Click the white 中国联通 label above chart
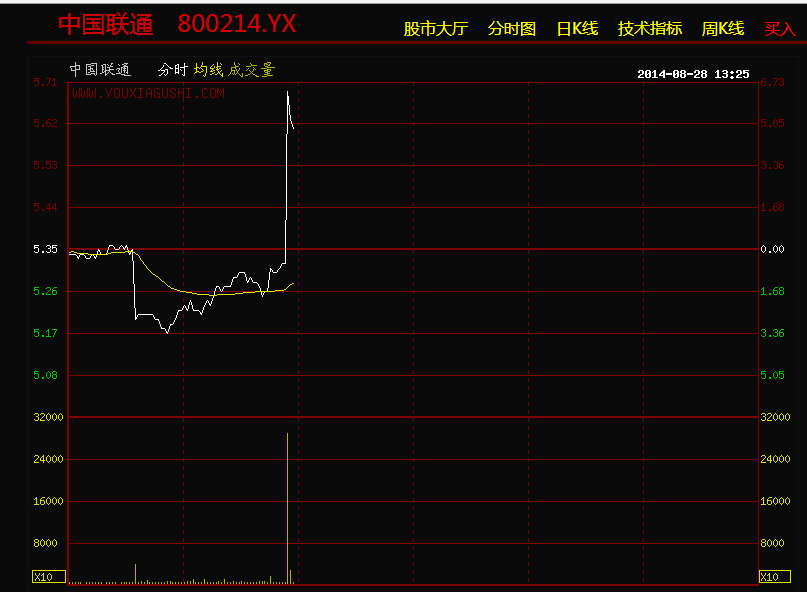Viewport: 807px width, 592px height. tap(100, 70)
